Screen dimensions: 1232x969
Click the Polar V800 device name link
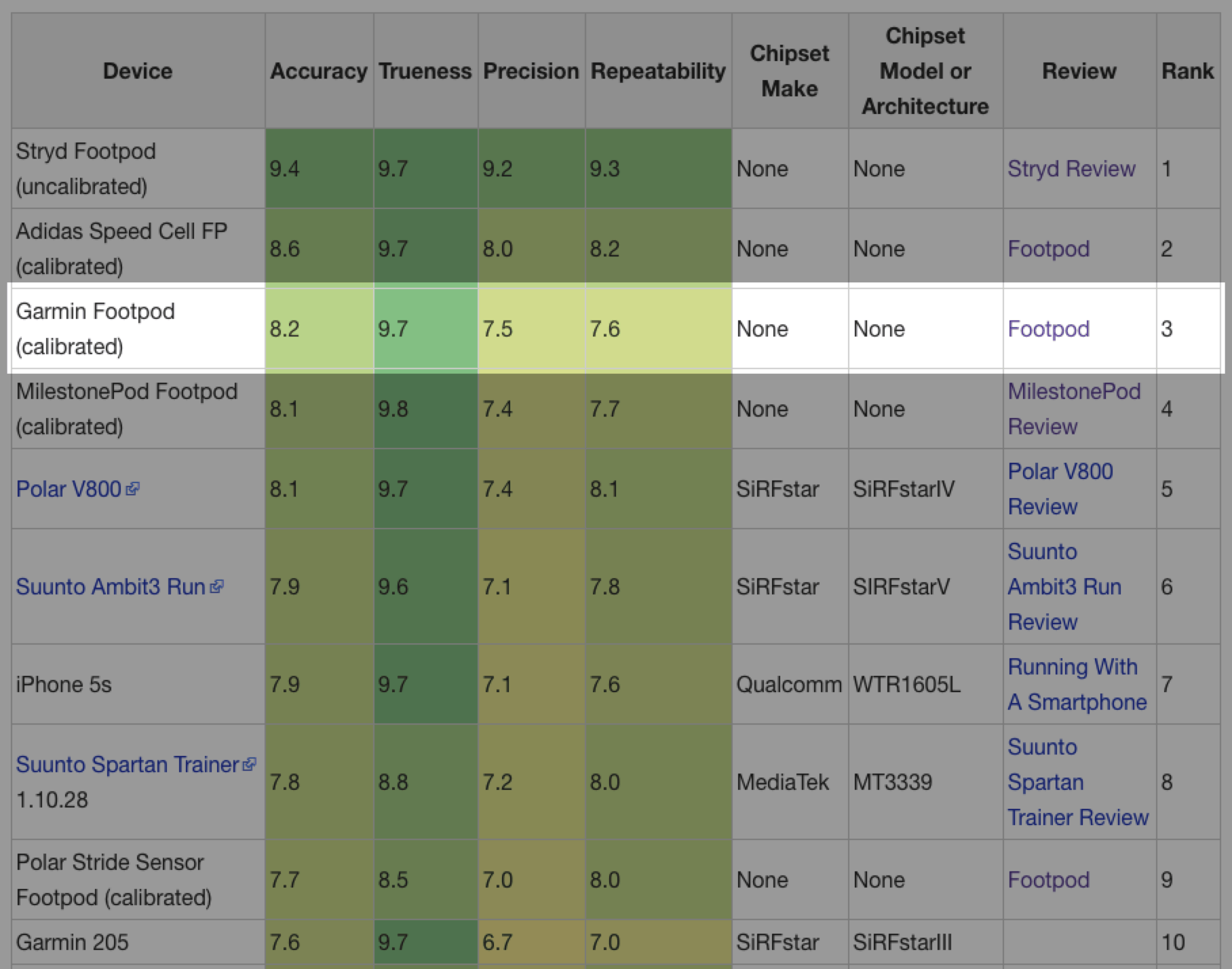pos(69,489)
